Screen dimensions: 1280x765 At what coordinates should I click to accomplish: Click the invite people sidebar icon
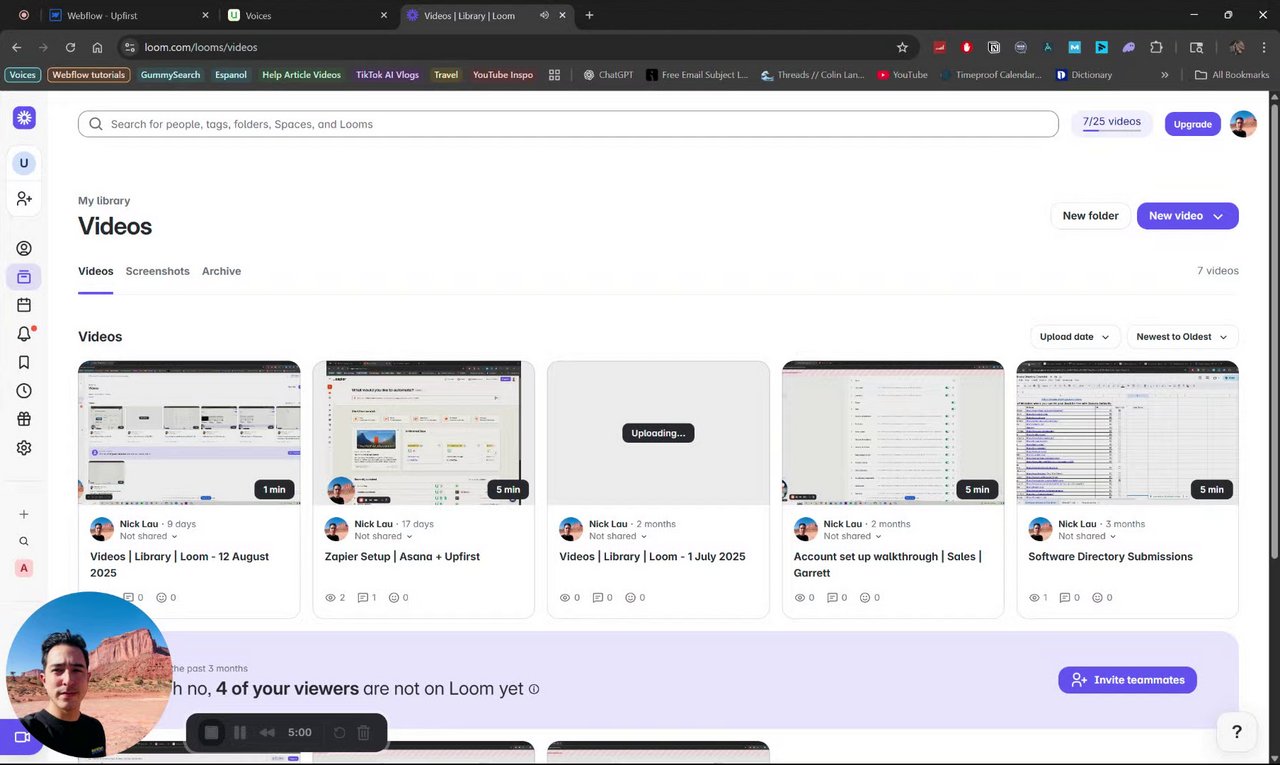pyautogui.click(x=24, y=199)
